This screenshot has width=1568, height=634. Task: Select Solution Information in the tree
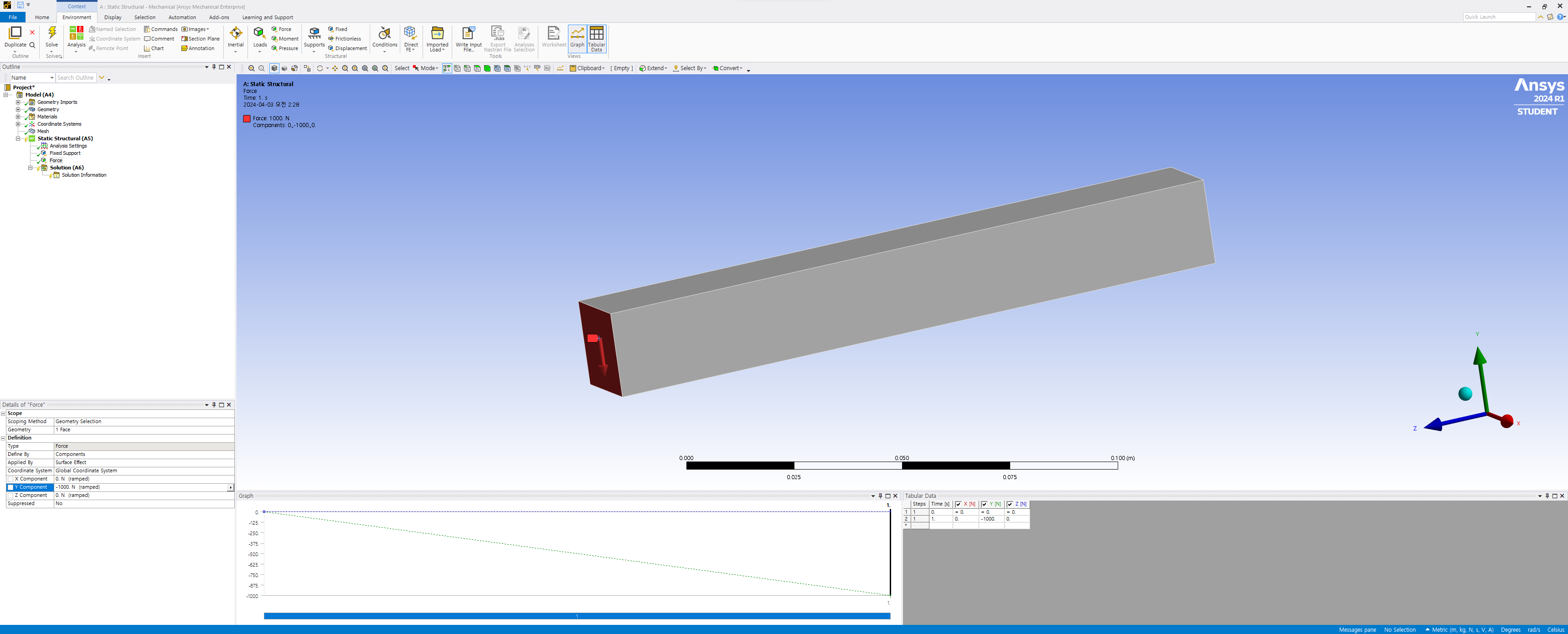(84, 175)
